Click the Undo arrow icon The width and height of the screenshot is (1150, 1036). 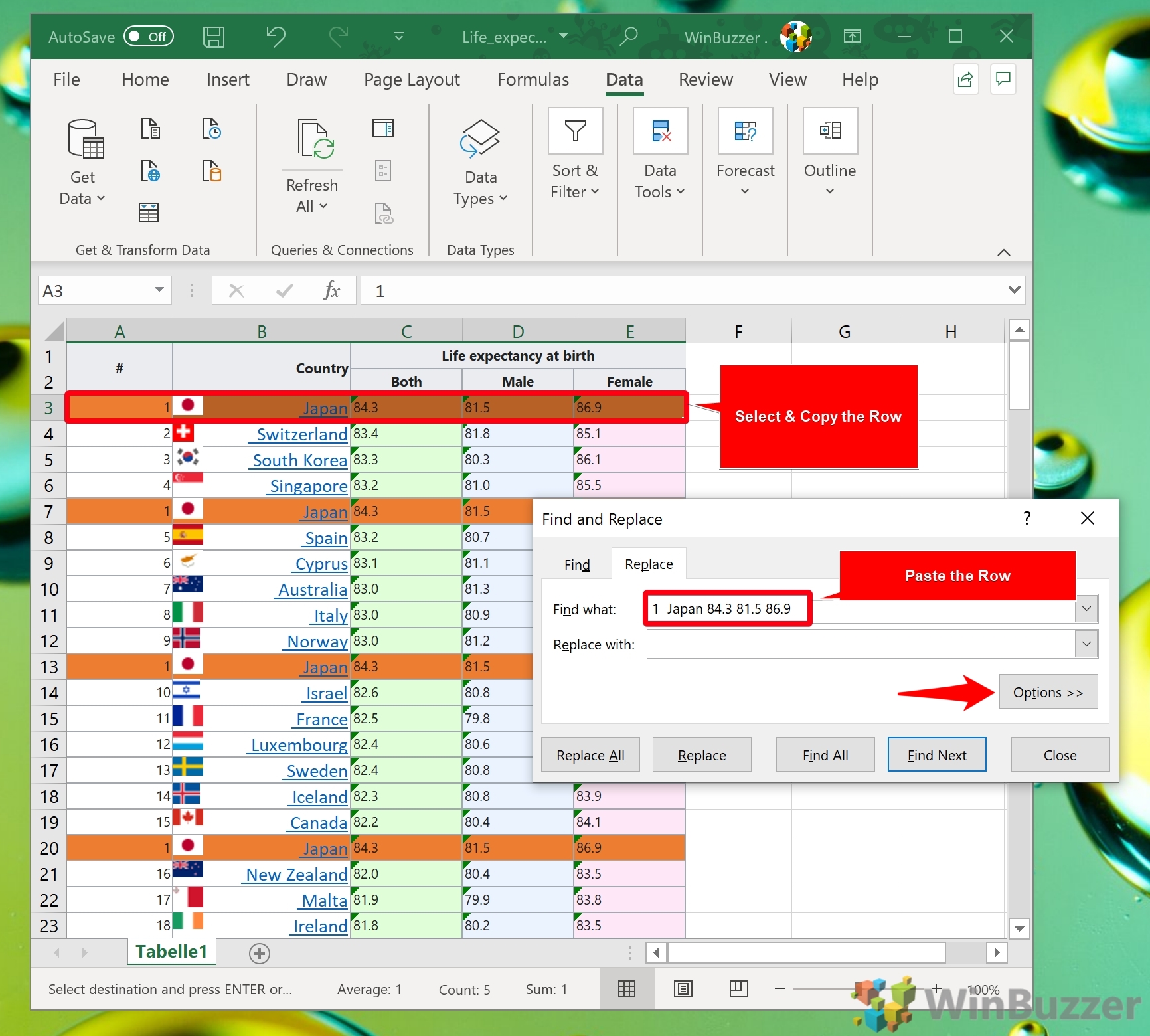[276, 37]
